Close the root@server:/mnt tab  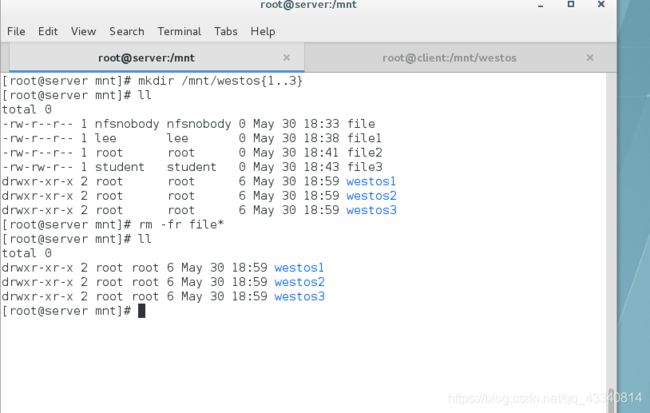[286, 58]
